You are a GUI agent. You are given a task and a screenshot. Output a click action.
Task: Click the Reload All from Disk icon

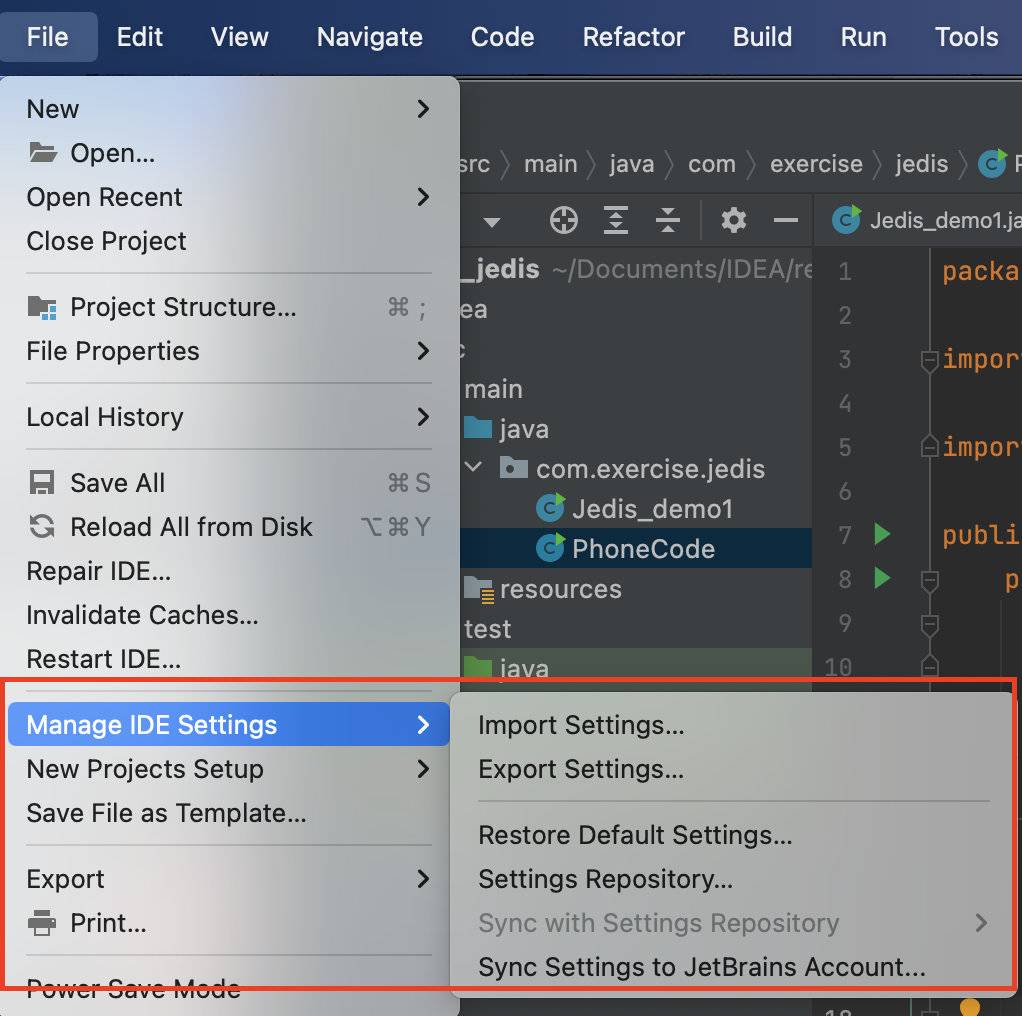point(42,527)
